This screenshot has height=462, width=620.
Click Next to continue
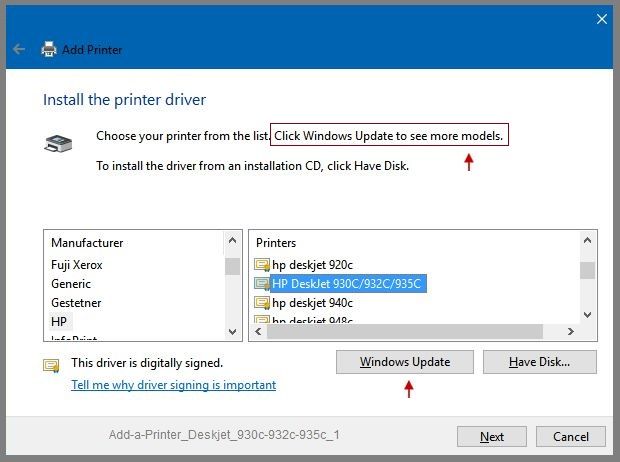click(491, 436)
